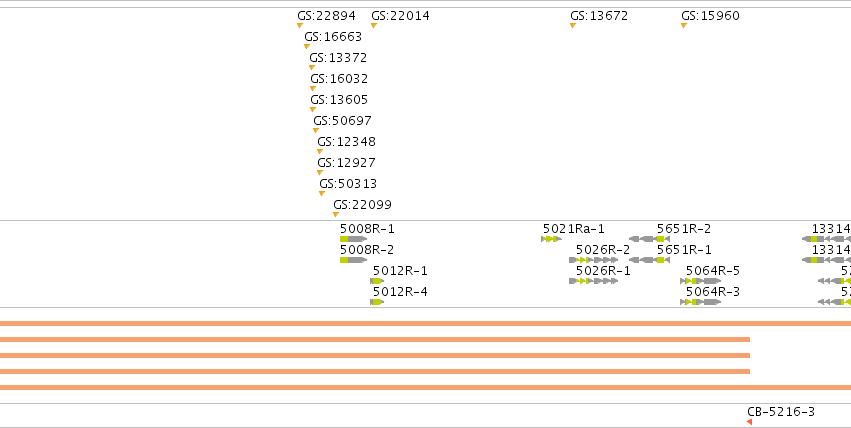The image size is (851, 428).
Task: Click the 5651R-1 text label
Action: click(x=684, y=250)
